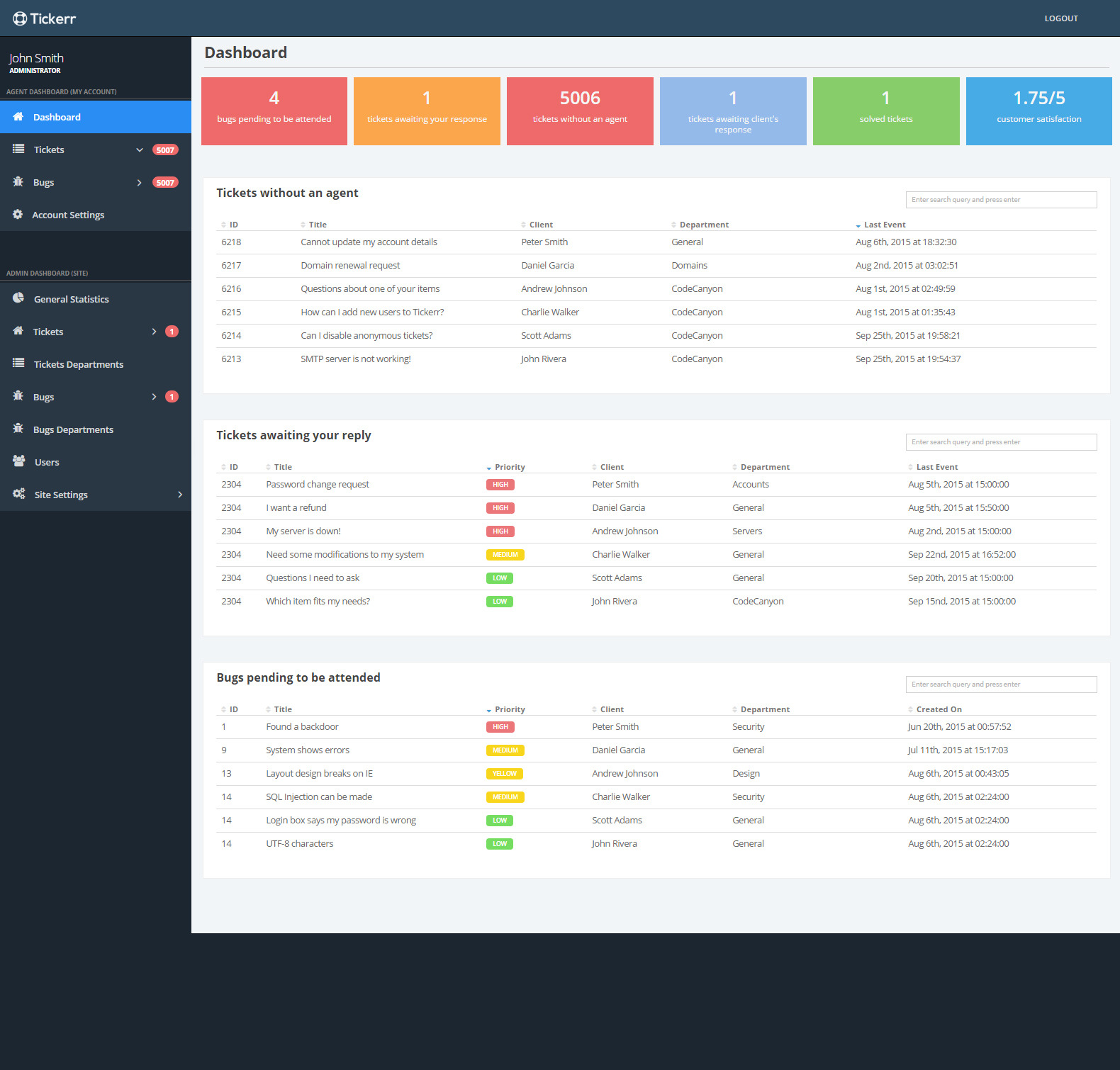Focus the search field for Bugs pending

(1001, 685)
